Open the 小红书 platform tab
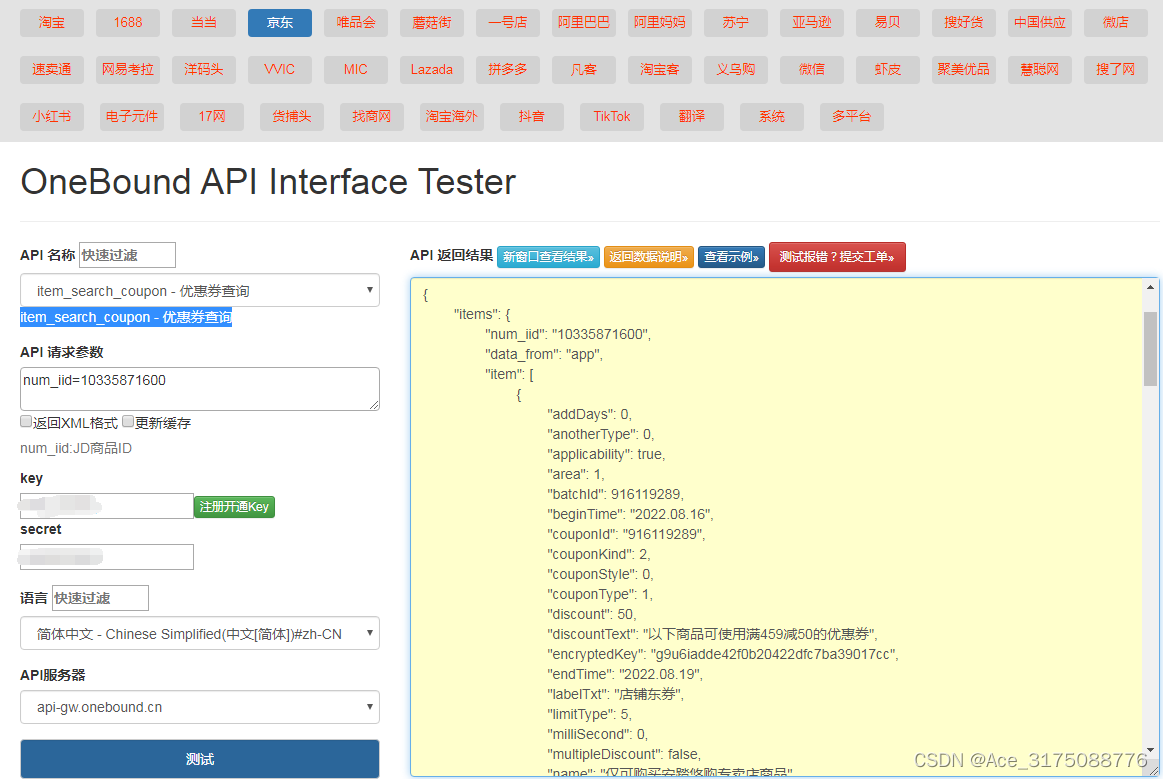 (x=52, y=116)
